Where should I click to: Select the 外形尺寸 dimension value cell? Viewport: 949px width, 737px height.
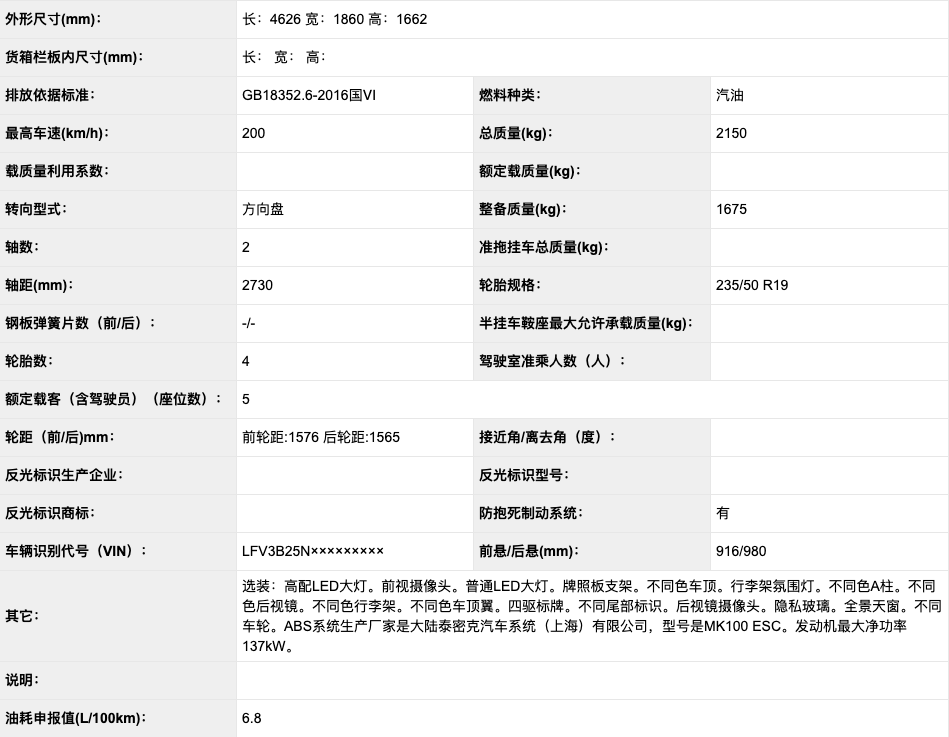[350, 19]
